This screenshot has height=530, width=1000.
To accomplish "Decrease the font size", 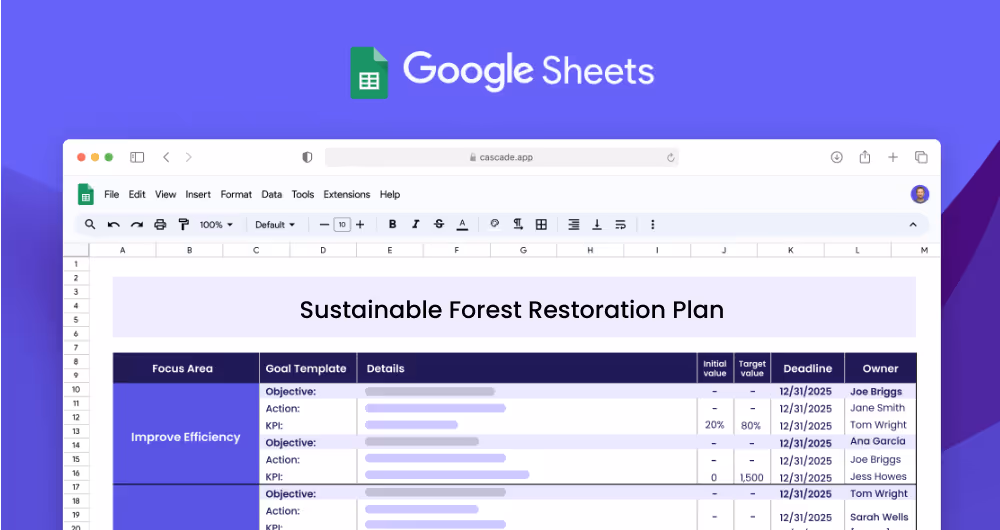I will pos(324,225).
